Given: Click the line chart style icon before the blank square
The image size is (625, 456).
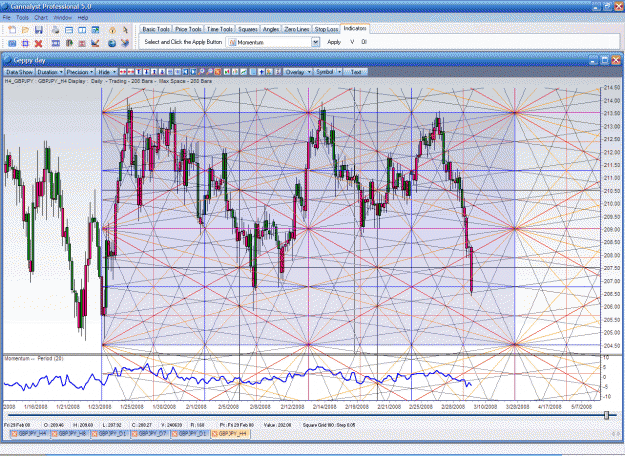Looking at the screenshot, I should point(244,72).
